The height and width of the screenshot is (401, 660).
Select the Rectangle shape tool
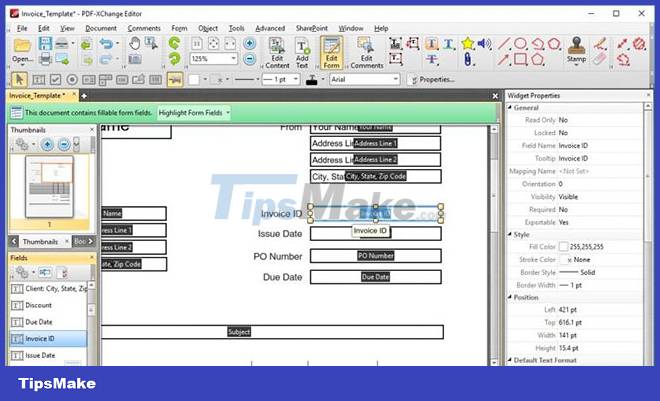point(521,59)
